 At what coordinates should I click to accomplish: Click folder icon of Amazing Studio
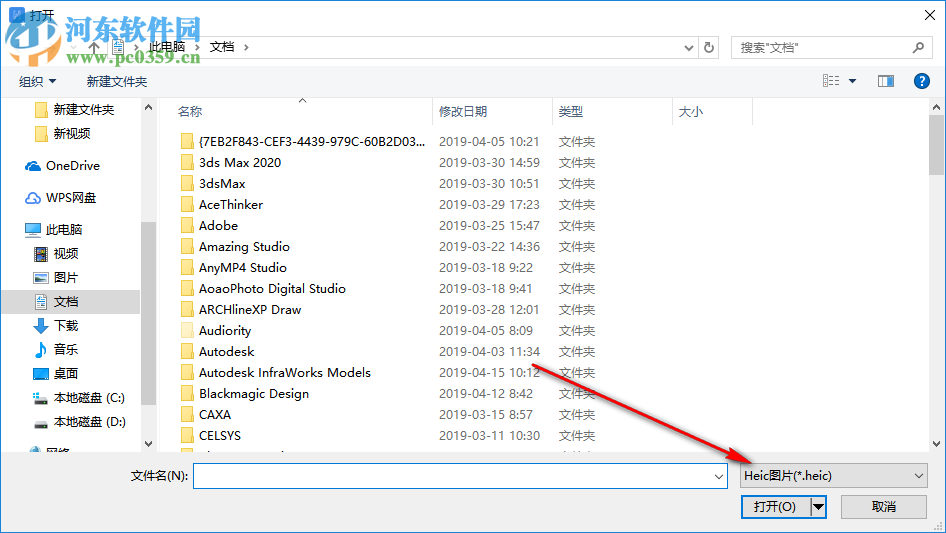(x=188, y=246)
